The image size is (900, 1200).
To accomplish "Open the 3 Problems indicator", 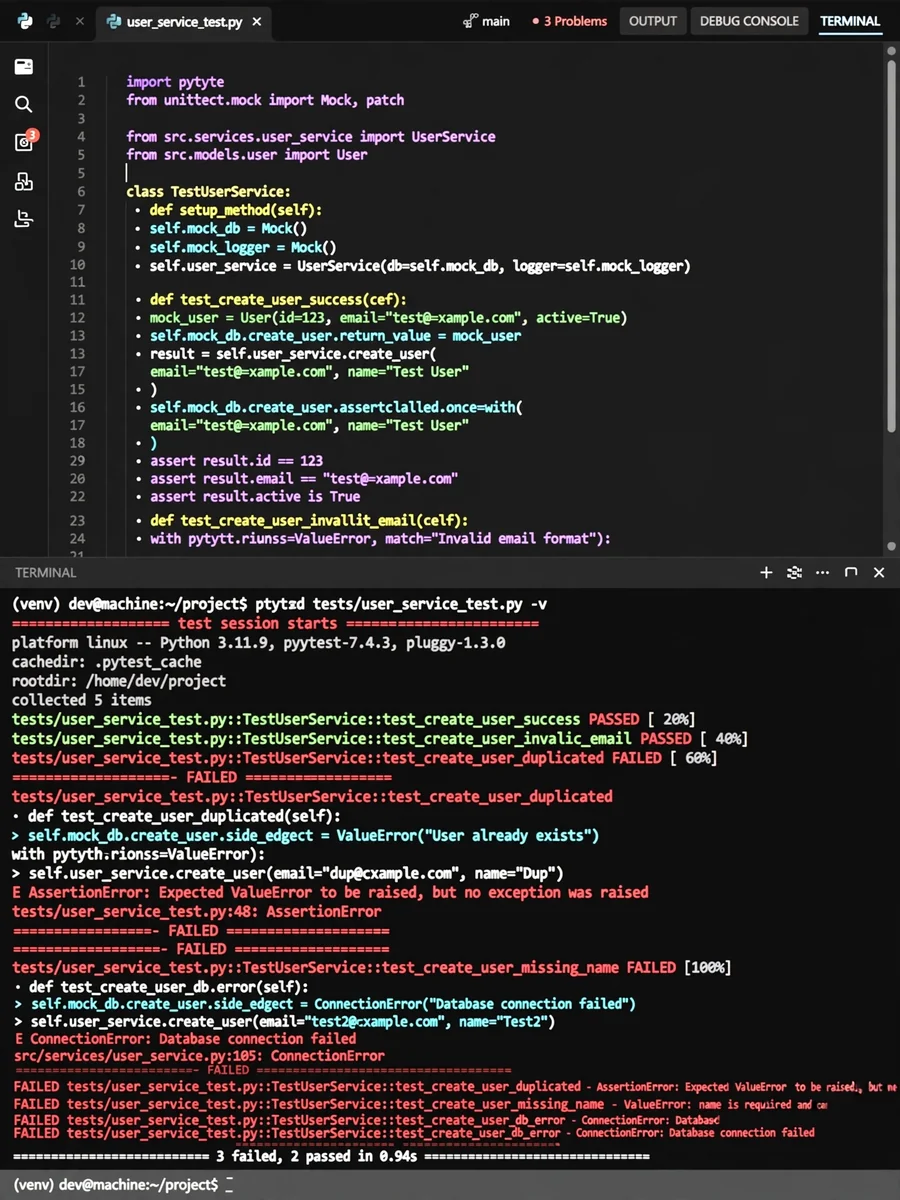I will 569,21.
